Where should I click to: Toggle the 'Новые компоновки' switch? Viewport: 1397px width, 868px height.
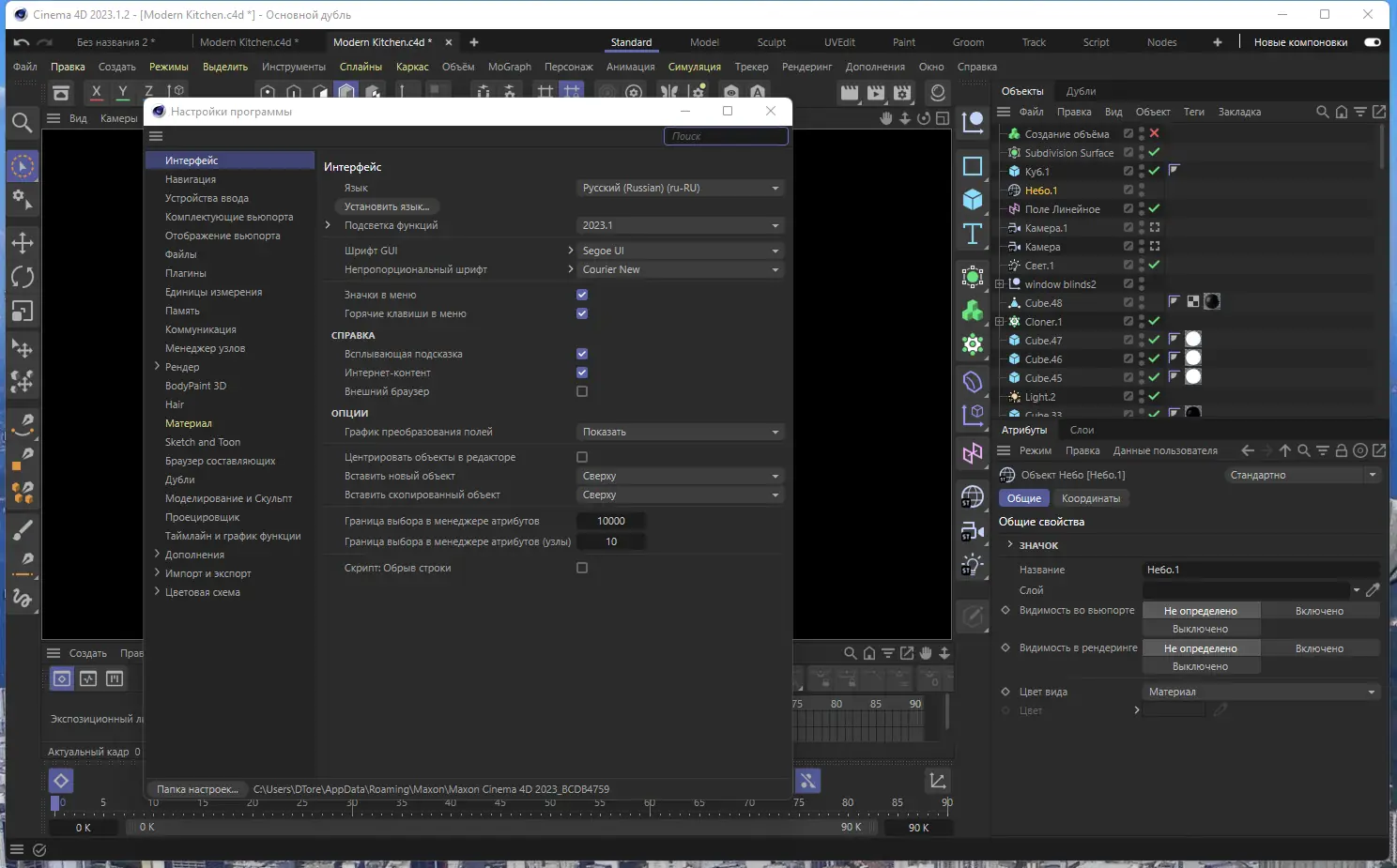pos(1372,42)
